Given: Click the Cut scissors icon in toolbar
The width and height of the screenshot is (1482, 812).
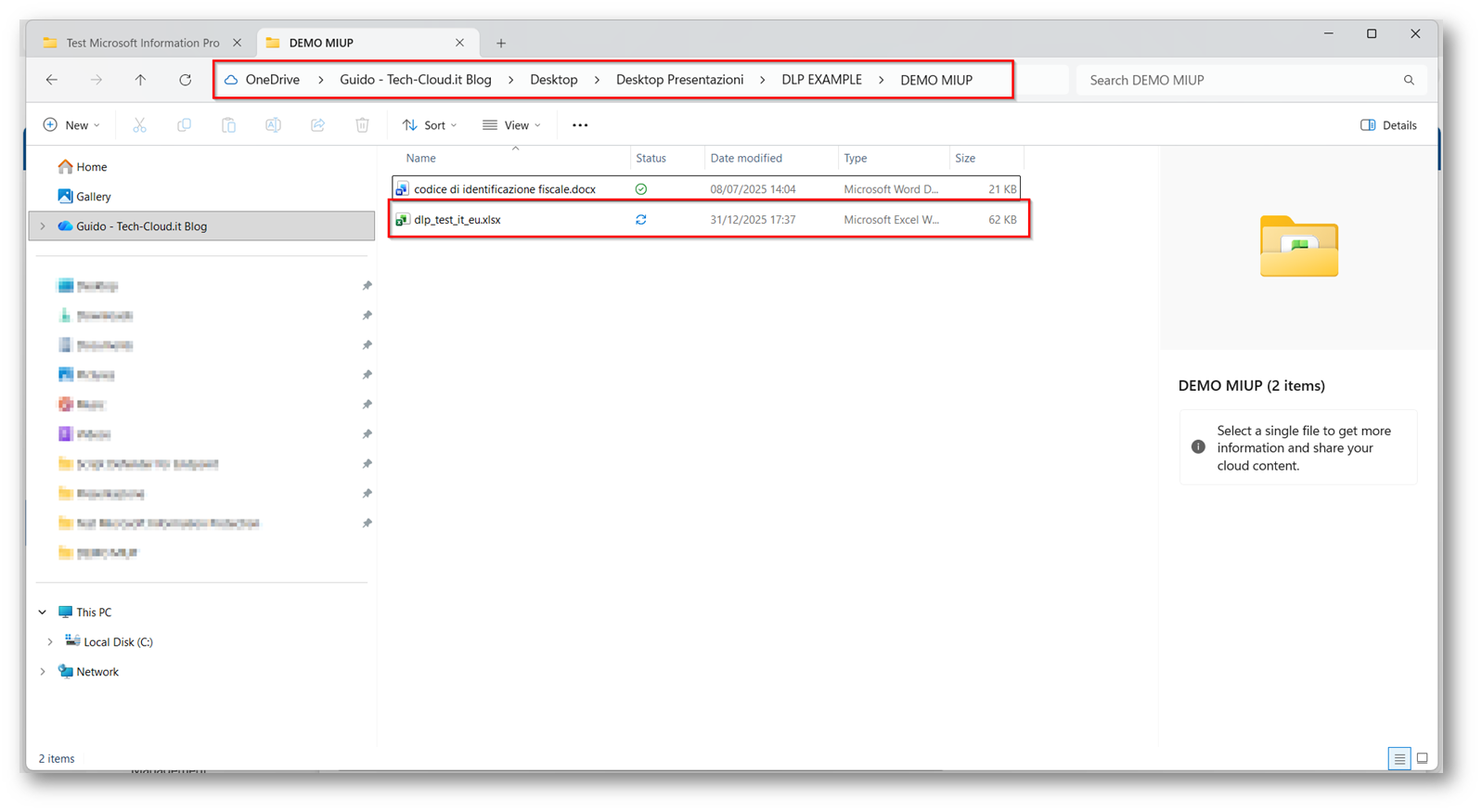Looking at the screenshot, I should click(x=139, y=125).
